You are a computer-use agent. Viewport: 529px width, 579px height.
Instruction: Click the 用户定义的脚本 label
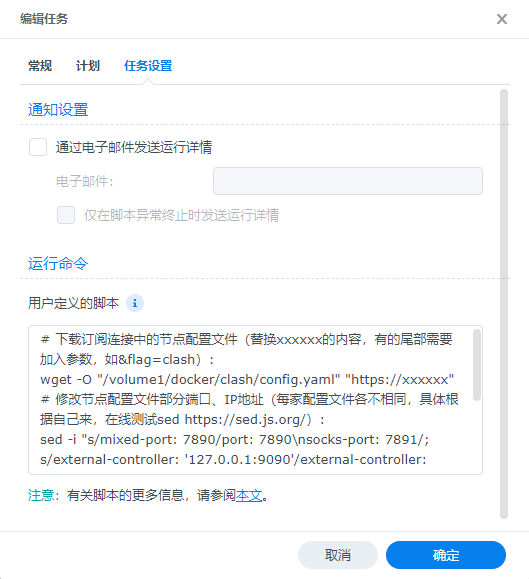[73, 303]
